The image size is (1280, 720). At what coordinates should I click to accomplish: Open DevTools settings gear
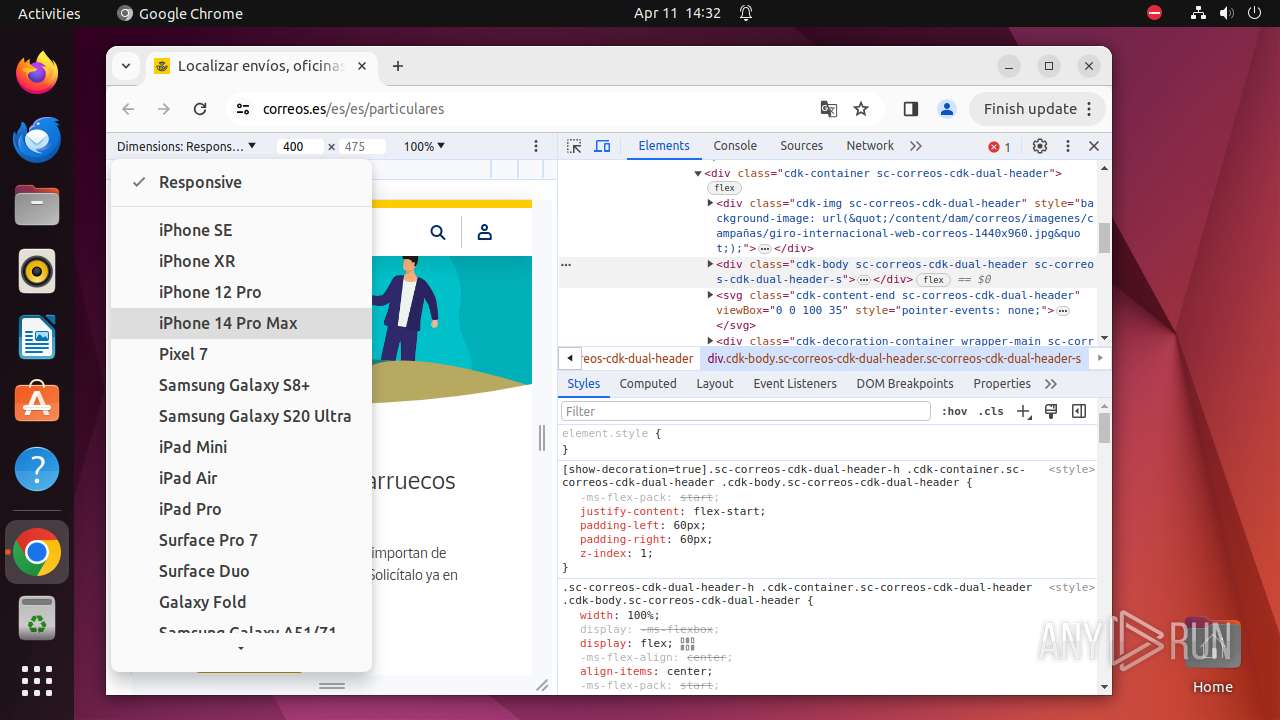[x=1040, y=146]
